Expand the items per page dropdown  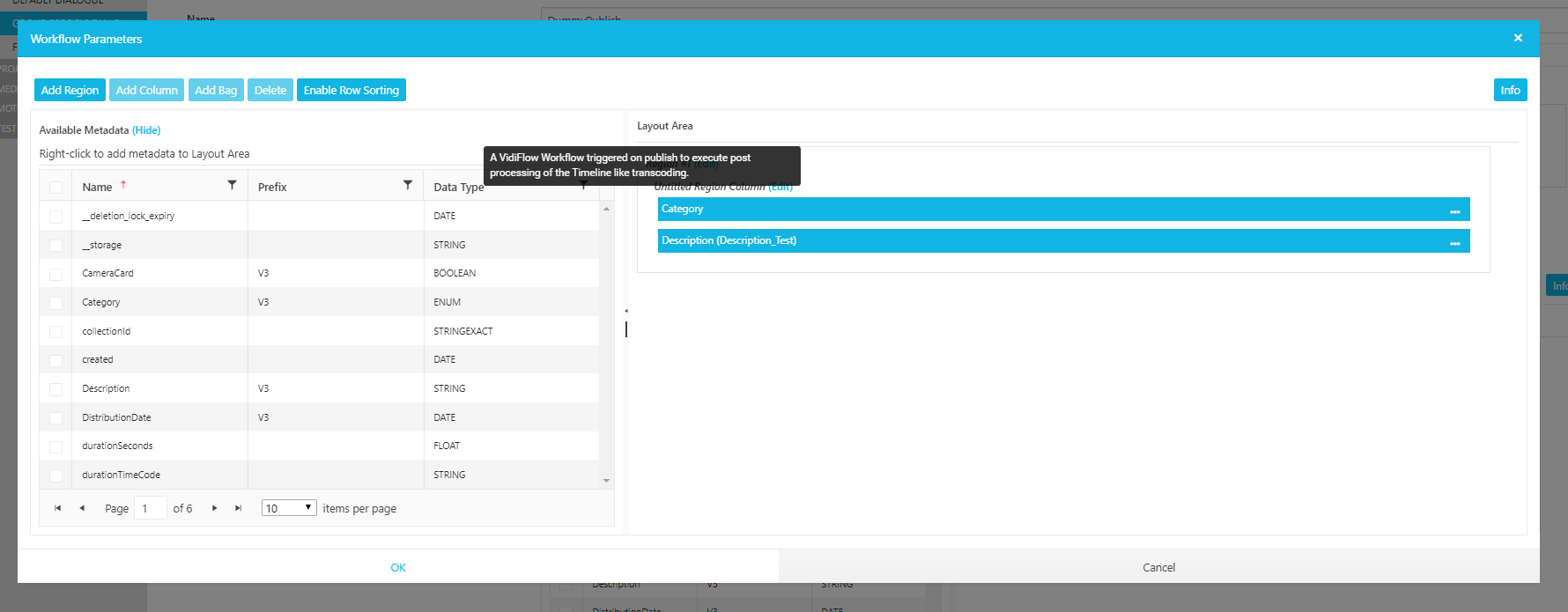289,508
